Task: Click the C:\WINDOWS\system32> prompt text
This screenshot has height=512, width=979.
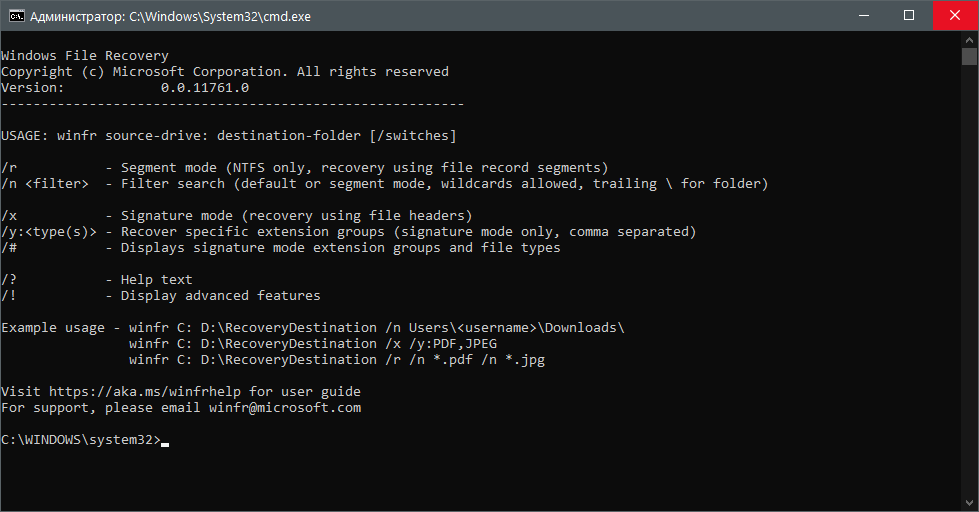Action: (x=80, y=440)
